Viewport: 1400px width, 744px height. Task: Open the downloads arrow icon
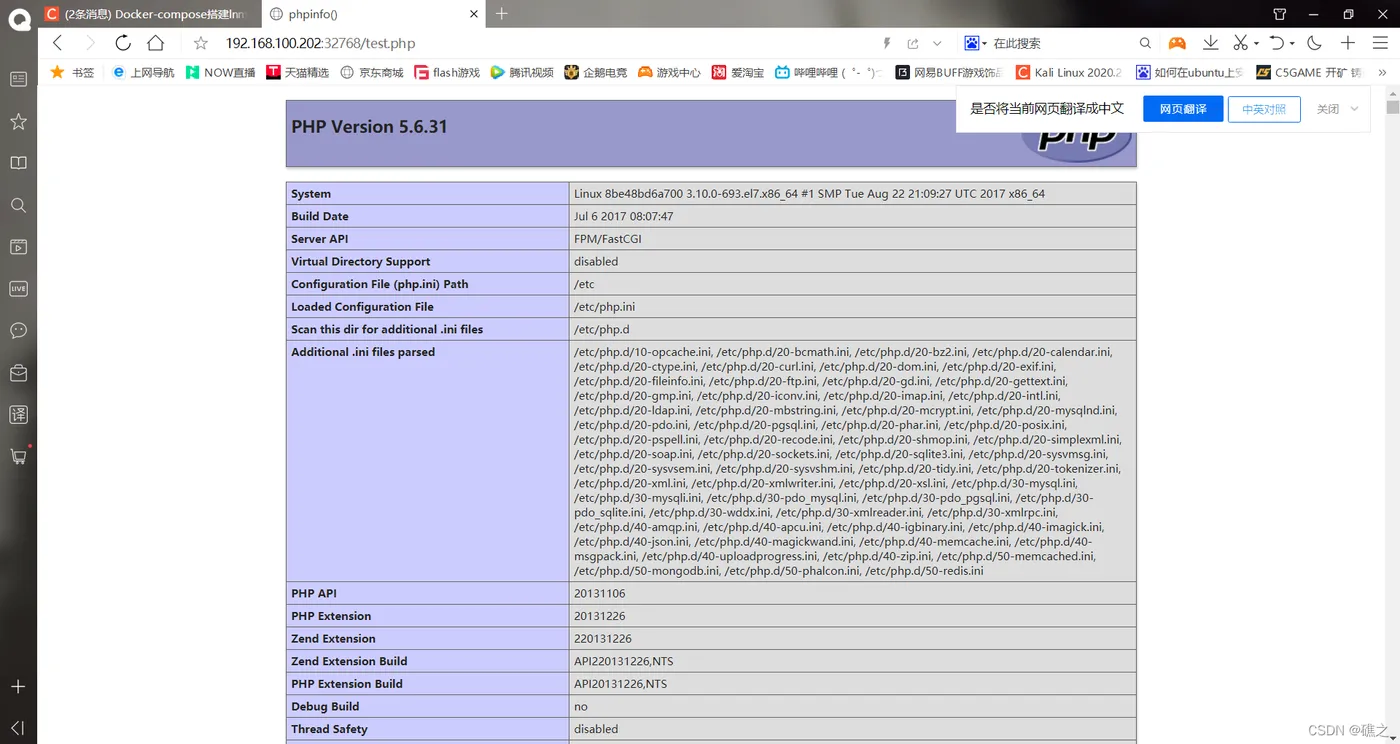click(1210, 43)
